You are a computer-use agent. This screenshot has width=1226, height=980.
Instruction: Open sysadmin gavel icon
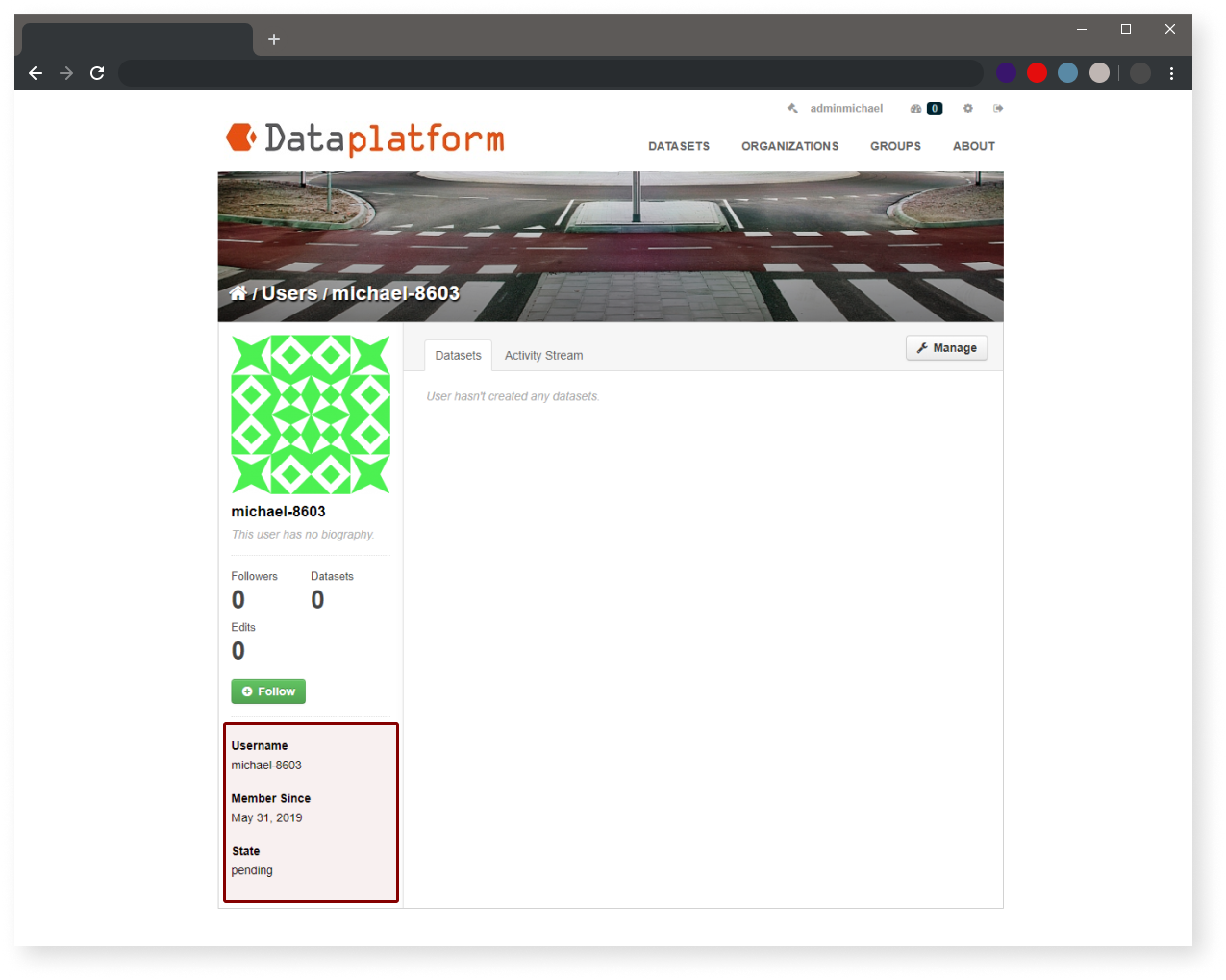coord(792,109)
